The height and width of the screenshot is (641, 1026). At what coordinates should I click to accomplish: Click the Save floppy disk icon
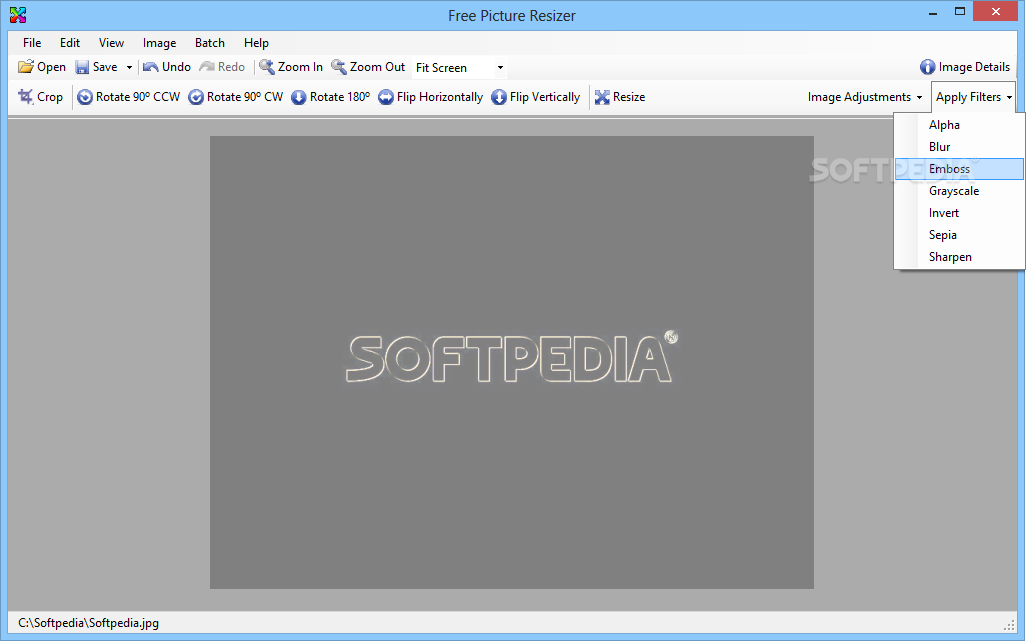tap(82, 67)
